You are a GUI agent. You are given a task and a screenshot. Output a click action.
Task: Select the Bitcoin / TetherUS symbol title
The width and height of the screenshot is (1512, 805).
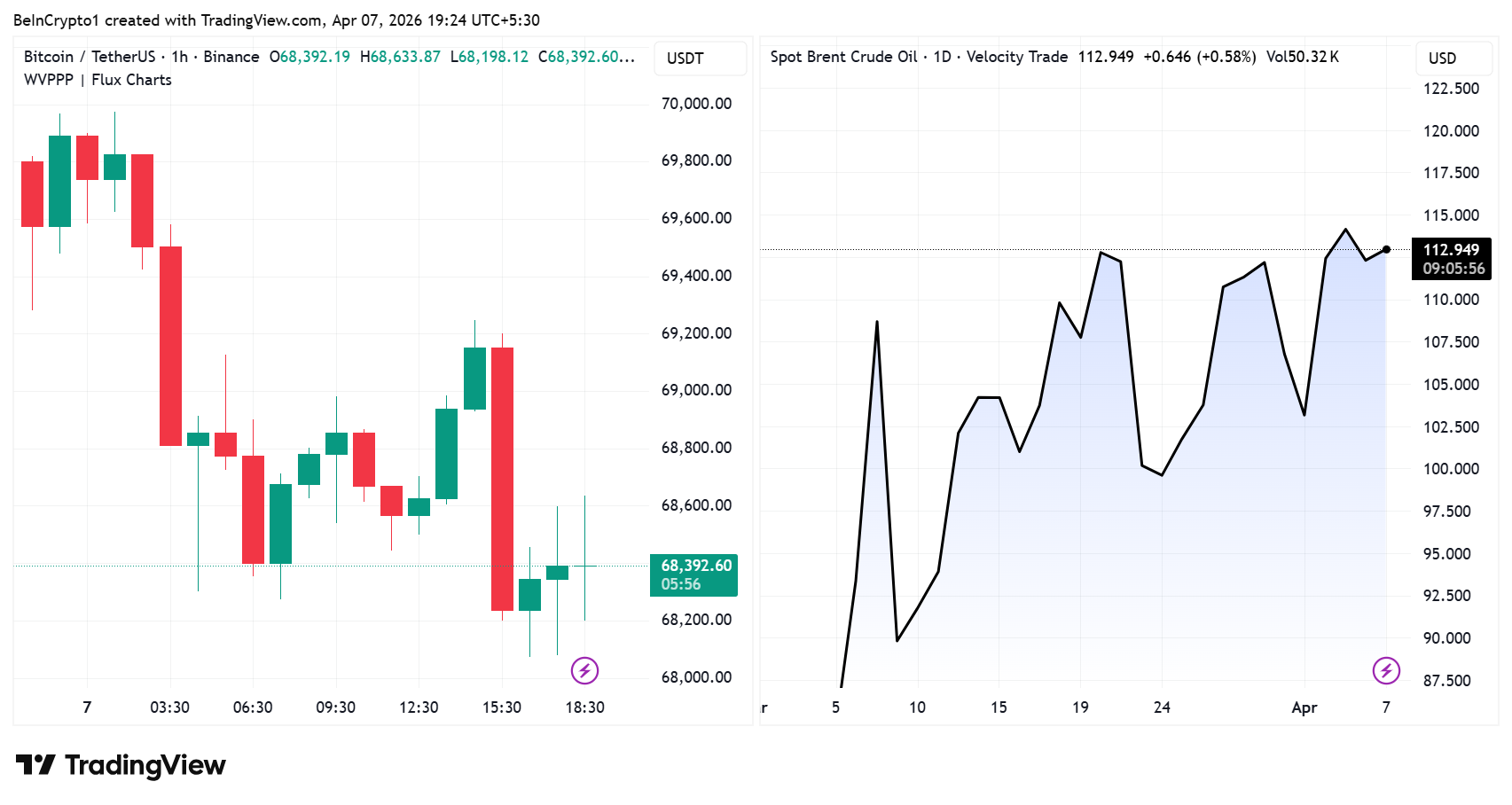point(89,57)
